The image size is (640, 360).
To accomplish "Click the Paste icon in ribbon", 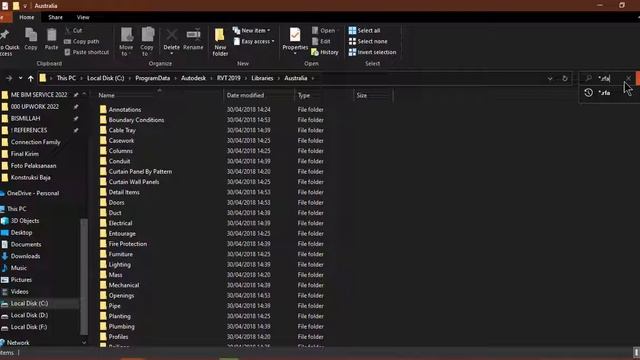I will pos(51,39).
